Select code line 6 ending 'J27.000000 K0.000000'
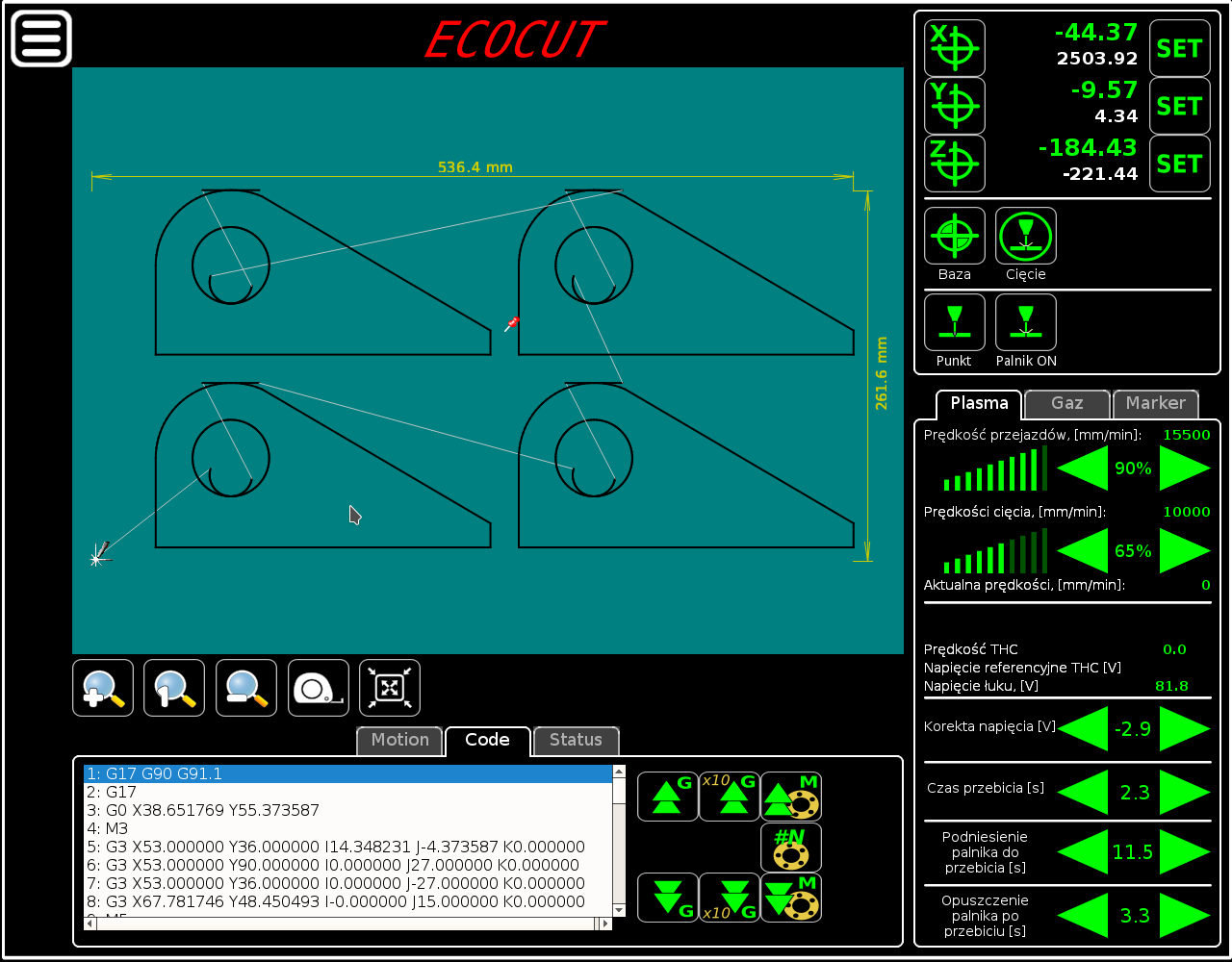 [348, 865]
